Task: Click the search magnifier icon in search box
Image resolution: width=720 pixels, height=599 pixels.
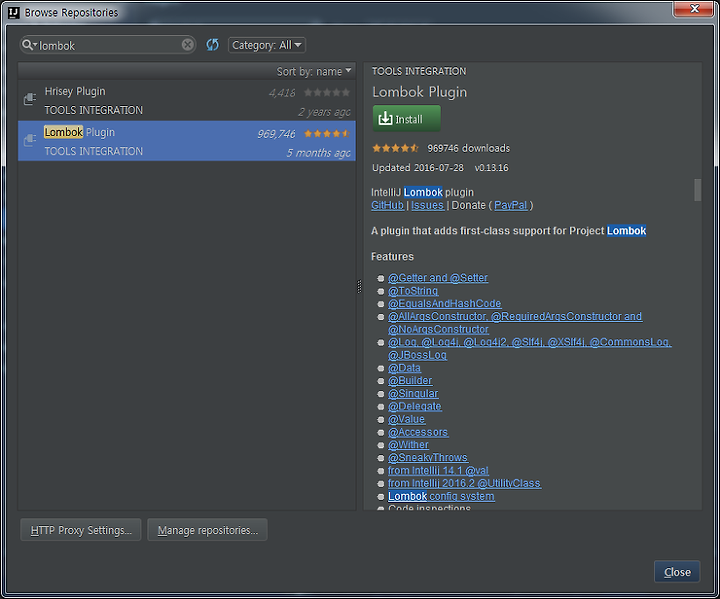Action: coord(29,45)
